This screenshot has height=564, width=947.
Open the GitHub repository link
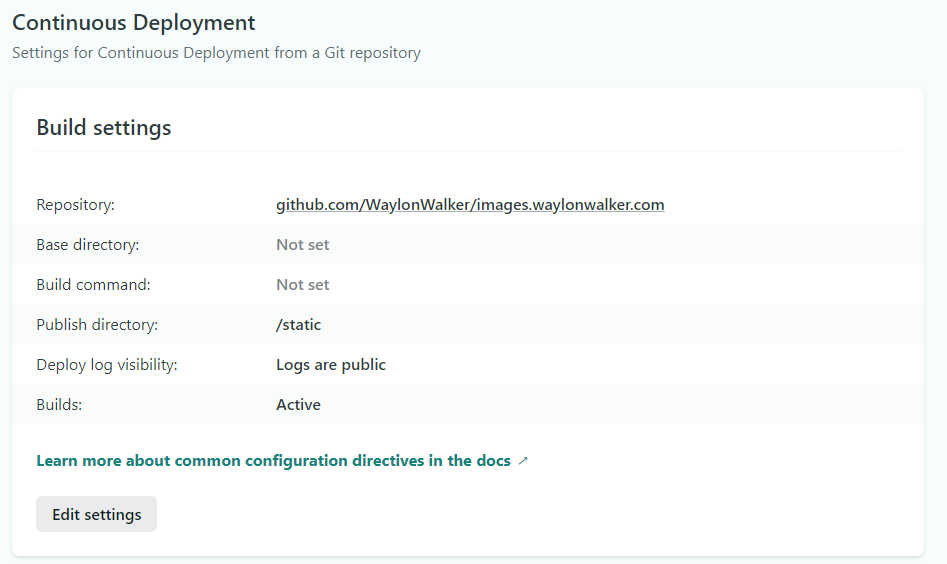(x=470, y=205)
